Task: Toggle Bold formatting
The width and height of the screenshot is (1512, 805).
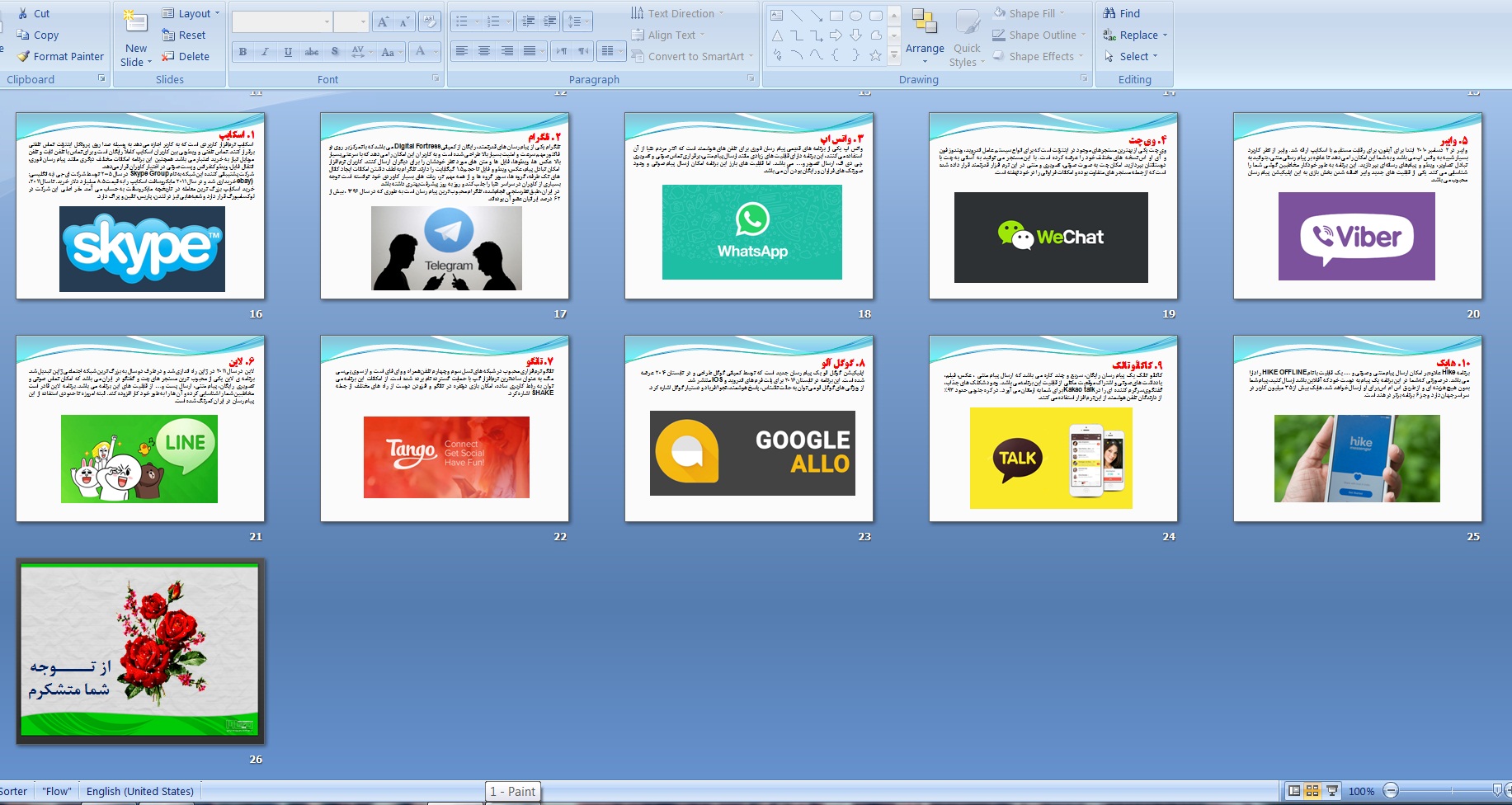Action: click(x=243, y=51)
